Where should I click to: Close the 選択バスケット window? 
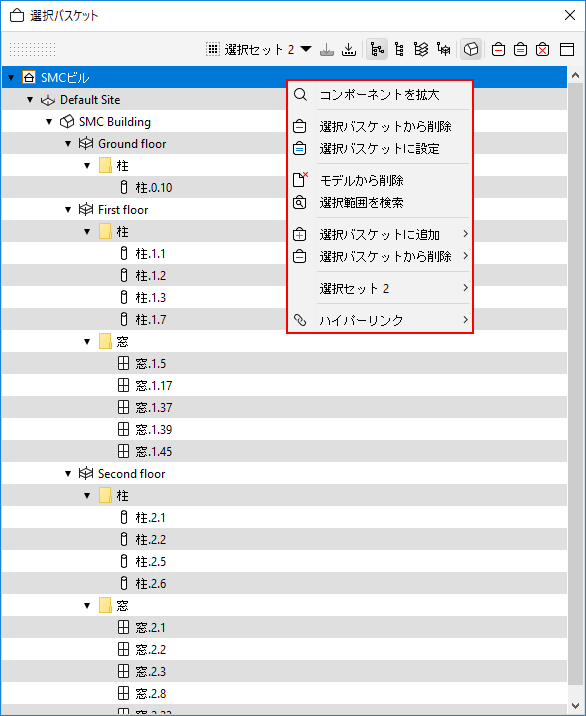[x=570, y=15]
